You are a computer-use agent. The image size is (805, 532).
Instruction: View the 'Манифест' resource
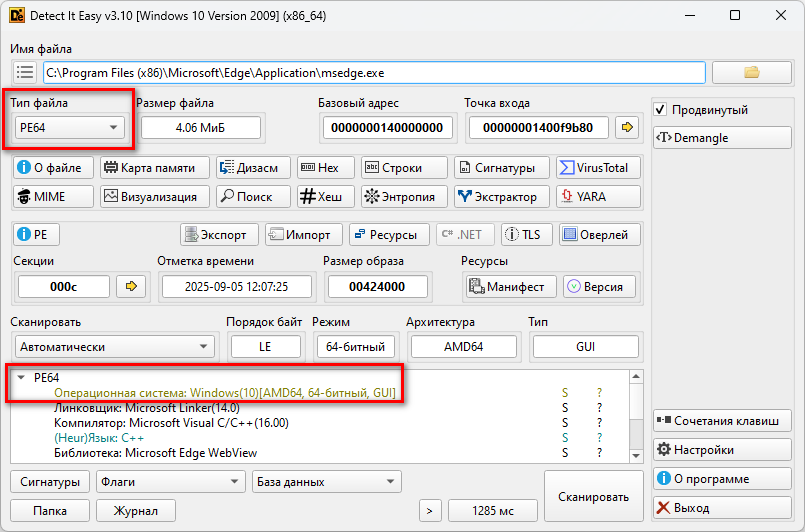pos(511,287)
